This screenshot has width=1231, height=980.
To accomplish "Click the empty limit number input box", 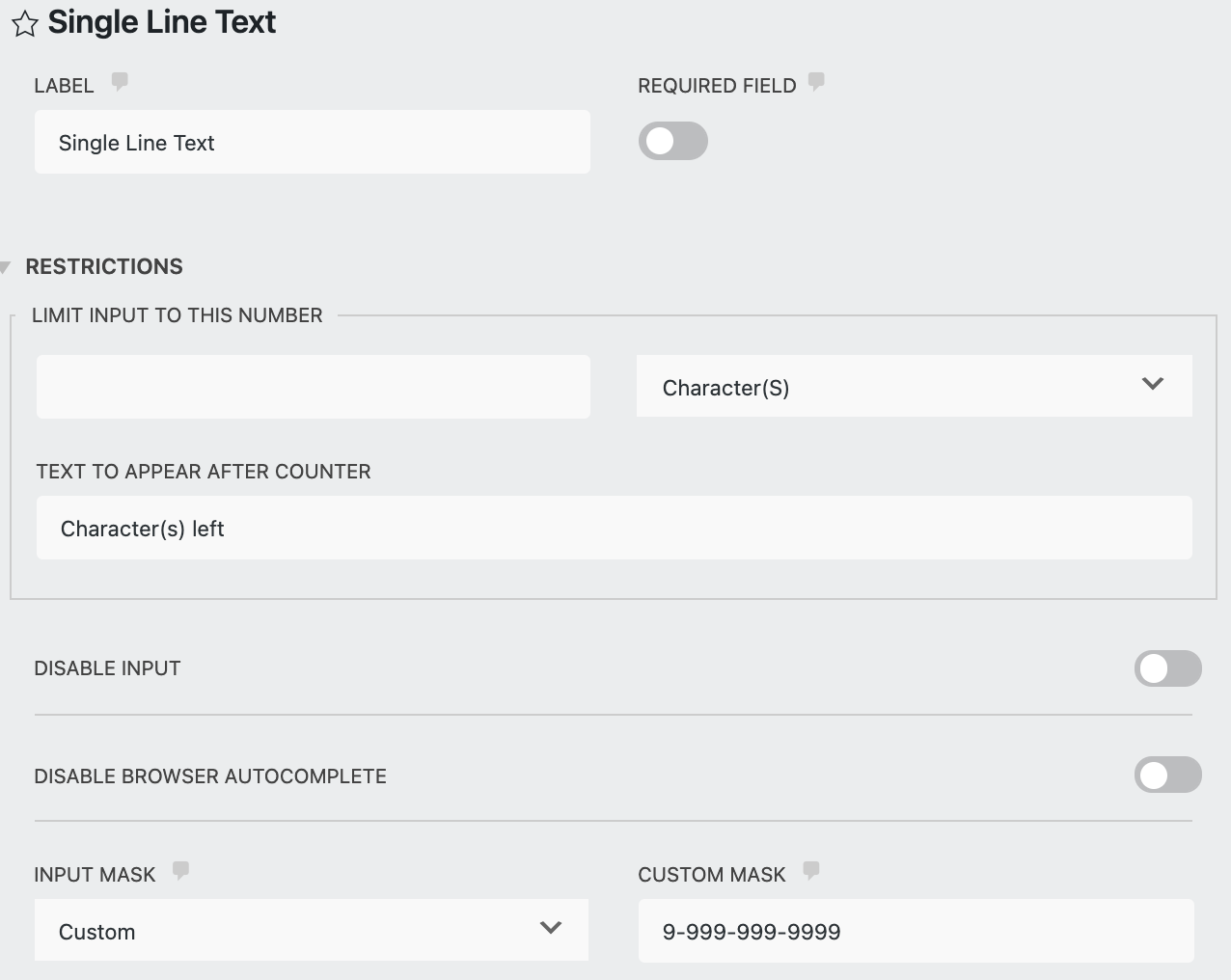I will pyautogui.click(x=312, y=386).
